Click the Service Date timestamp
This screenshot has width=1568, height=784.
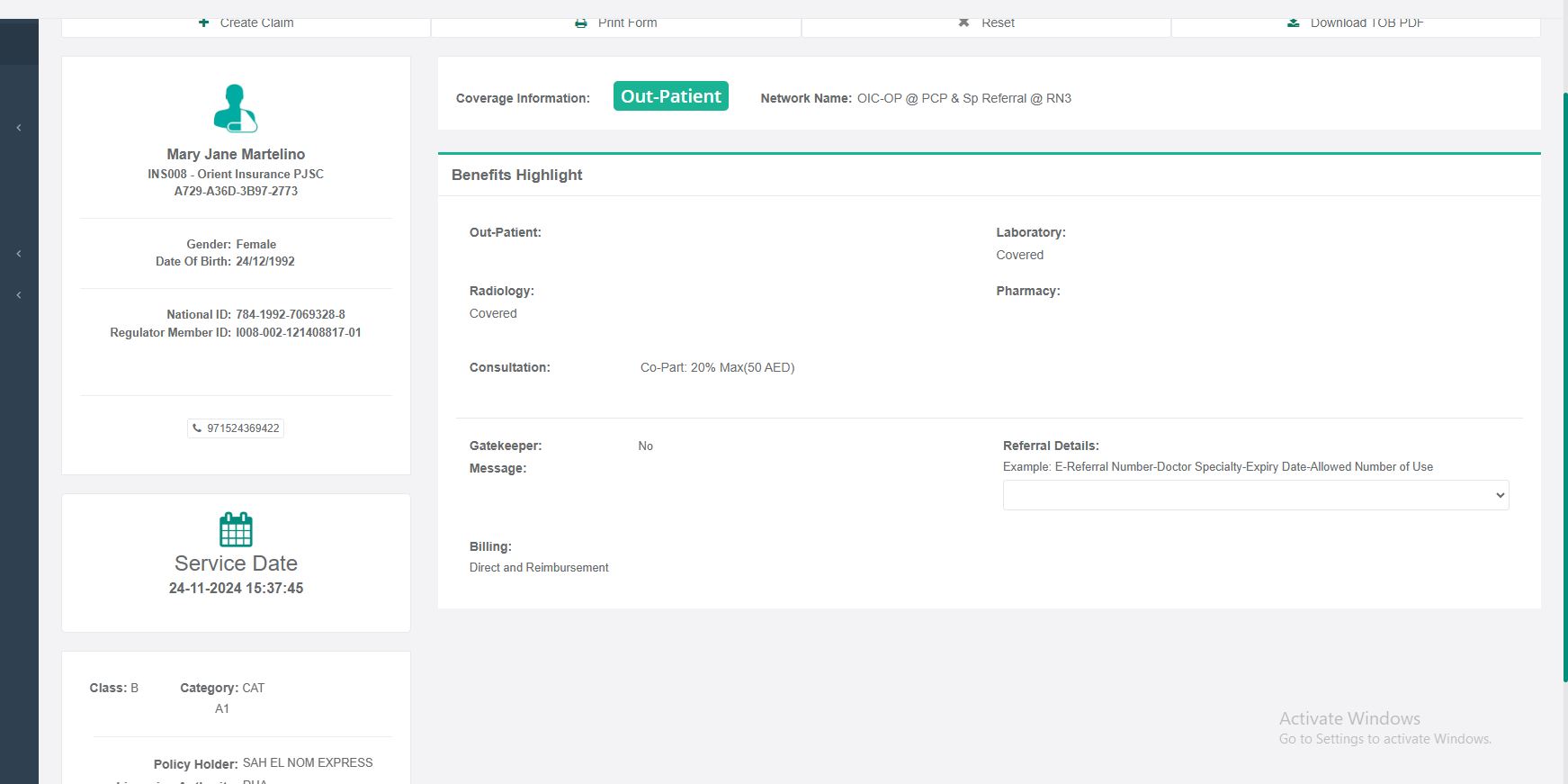click(x=236, y=588)
